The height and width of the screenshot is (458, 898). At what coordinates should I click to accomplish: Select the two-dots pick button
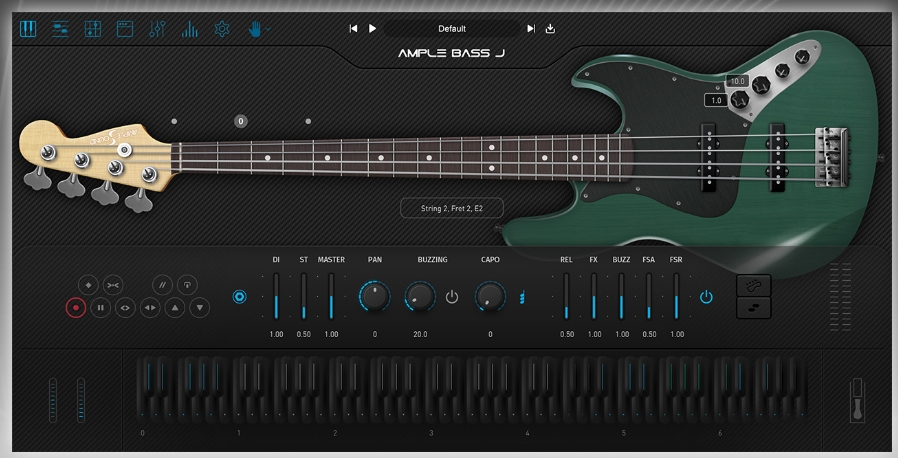click(754, 307)
